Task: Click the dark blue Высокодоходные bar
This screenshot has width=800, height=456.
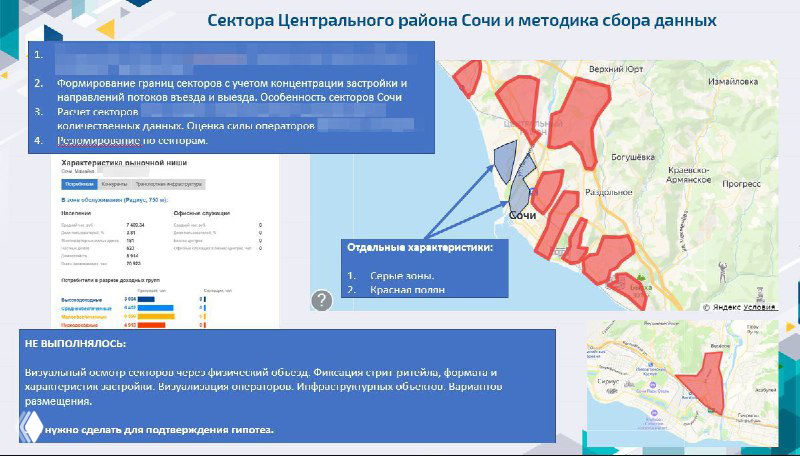Action: 145,298
